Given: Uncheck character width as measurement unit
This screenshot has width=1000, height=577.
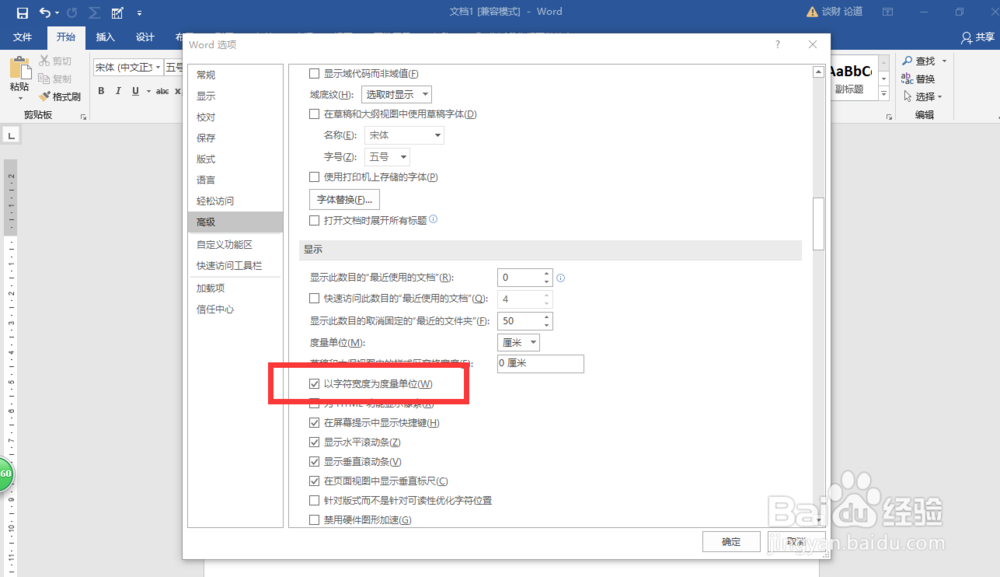Looking at the screenshot, I should 314,383.
